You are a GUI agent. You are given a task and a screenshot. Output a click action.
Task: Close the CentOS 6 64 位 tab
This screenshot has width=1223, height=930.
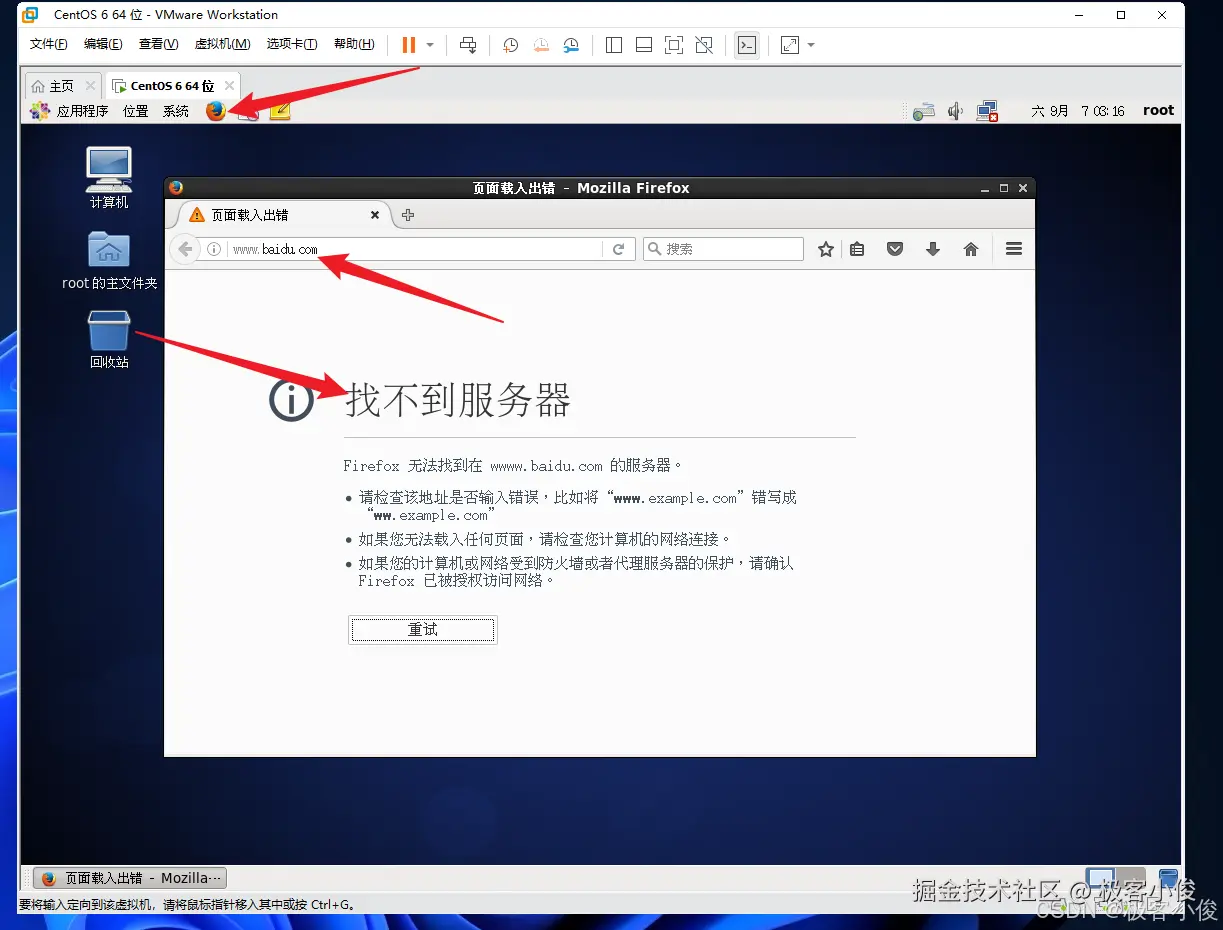pyautogui.click(x=229, y=86)
